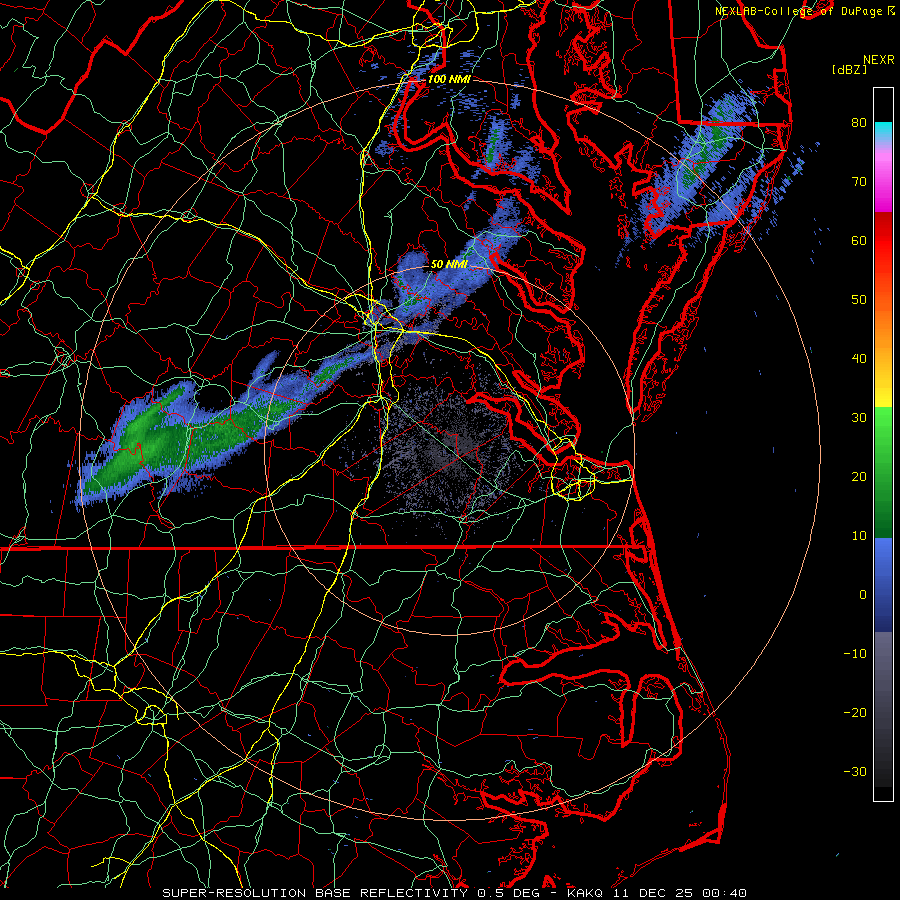The height and width of the screenshot is (900, 900).
Task: Click the KAKQ radar site identifier
Action: [585, 893]
